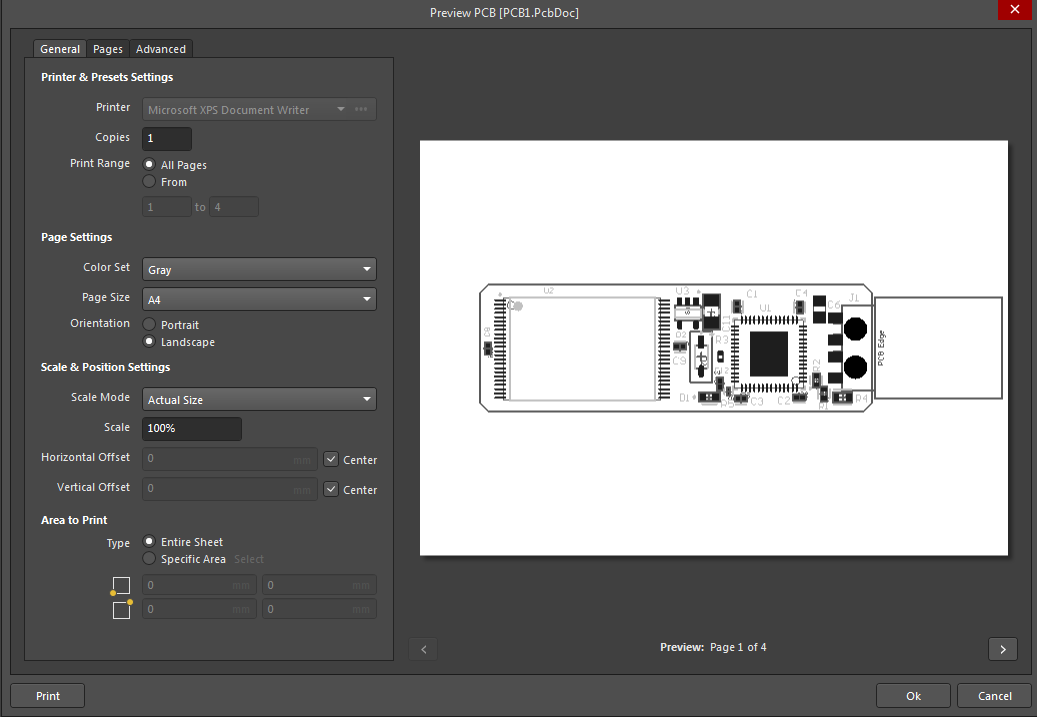Open the Page Size dropdown showing A4
The image size is (1037, 717).
tap(259, 299)
